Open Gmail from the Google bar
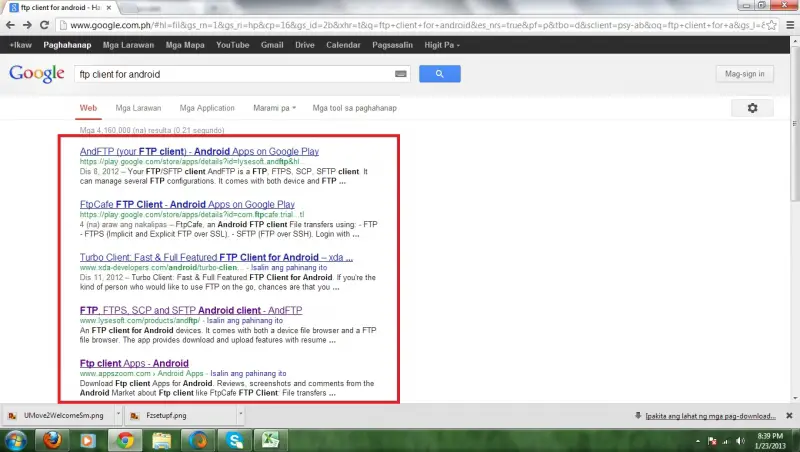Image resolution: width=800 pixels, height=452 pixels. tap(272, 45)
